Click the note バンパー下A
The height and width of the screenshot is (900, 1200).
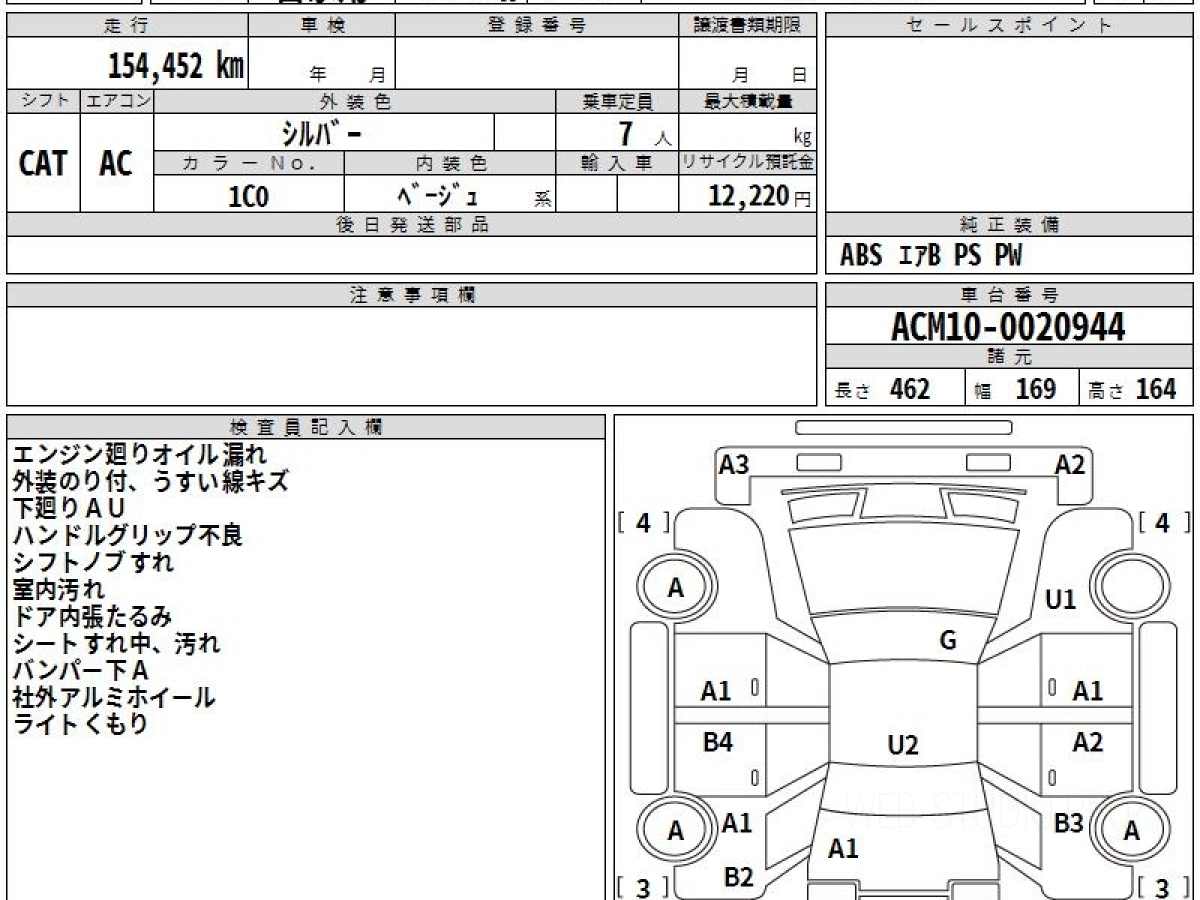coord(81,670)
